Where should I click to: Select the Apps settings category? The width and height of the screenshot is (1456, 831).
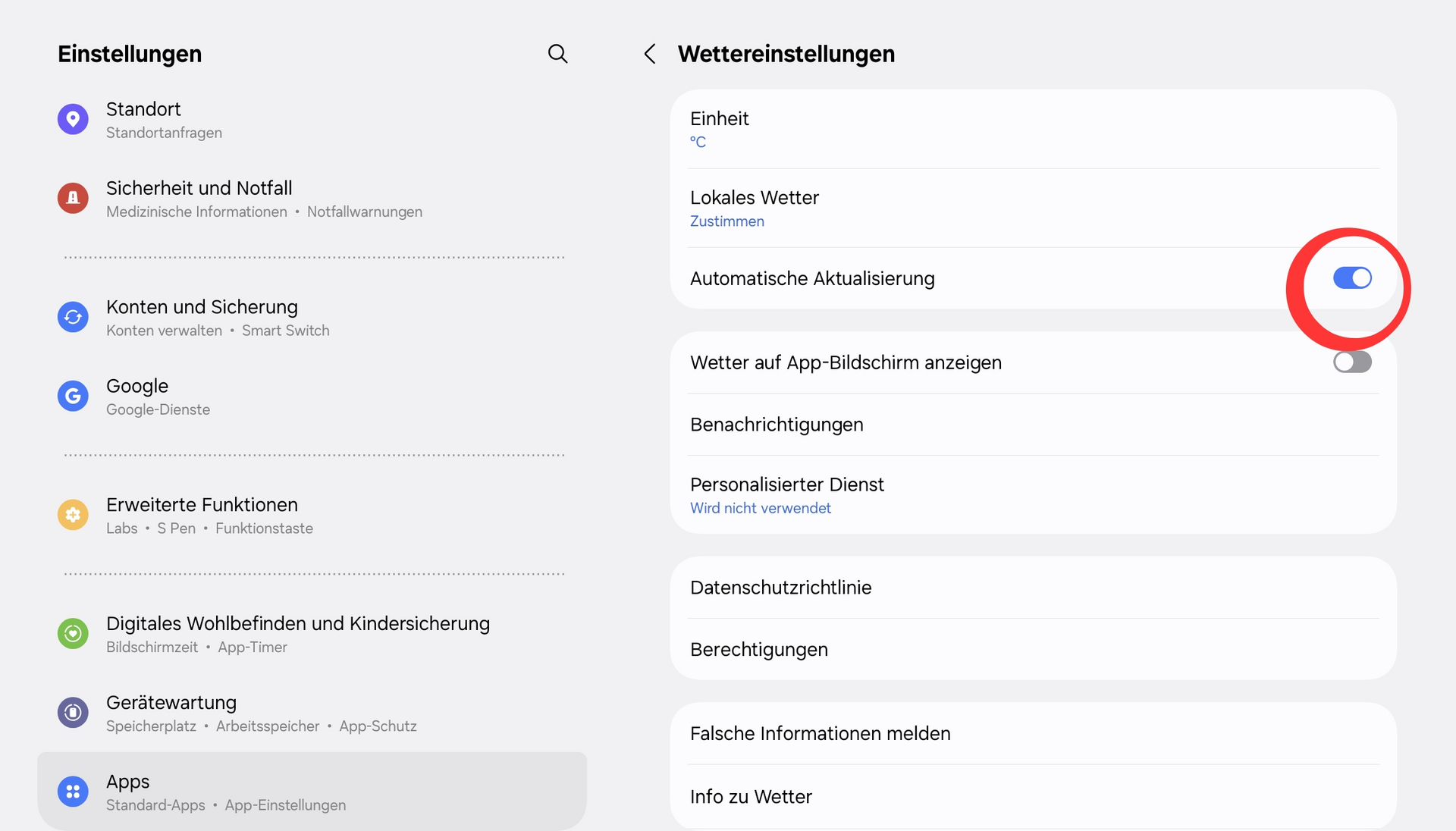click(312, 792)
